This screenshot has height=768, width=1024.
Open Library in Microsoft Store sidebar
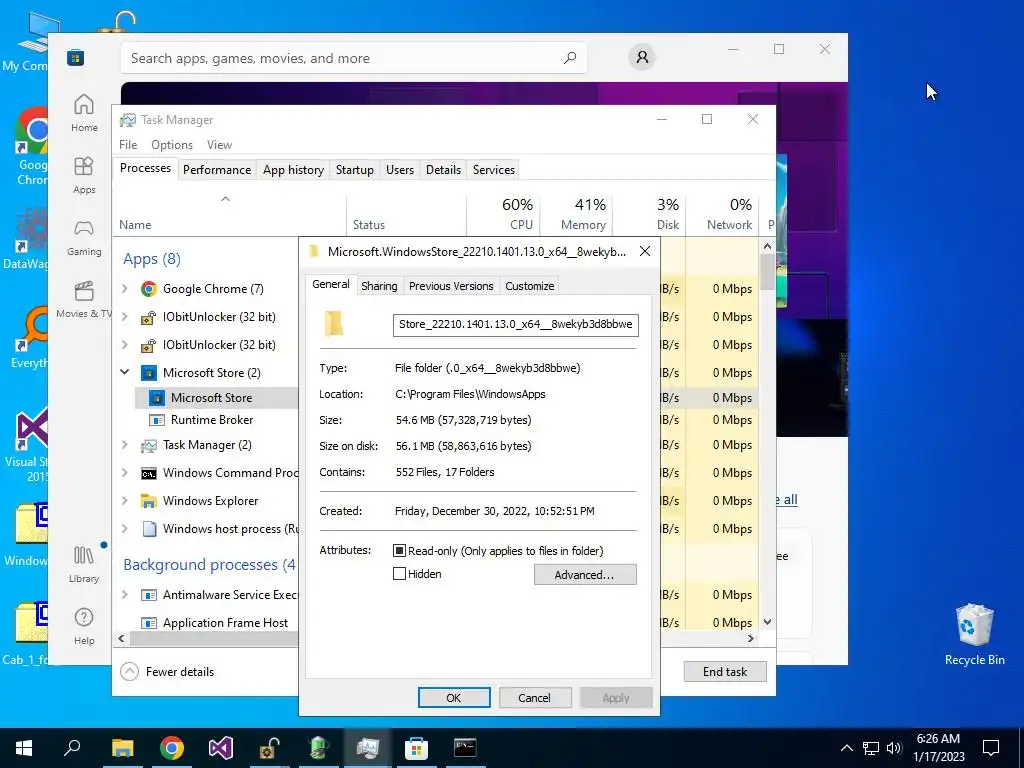(x=84, y=564)
